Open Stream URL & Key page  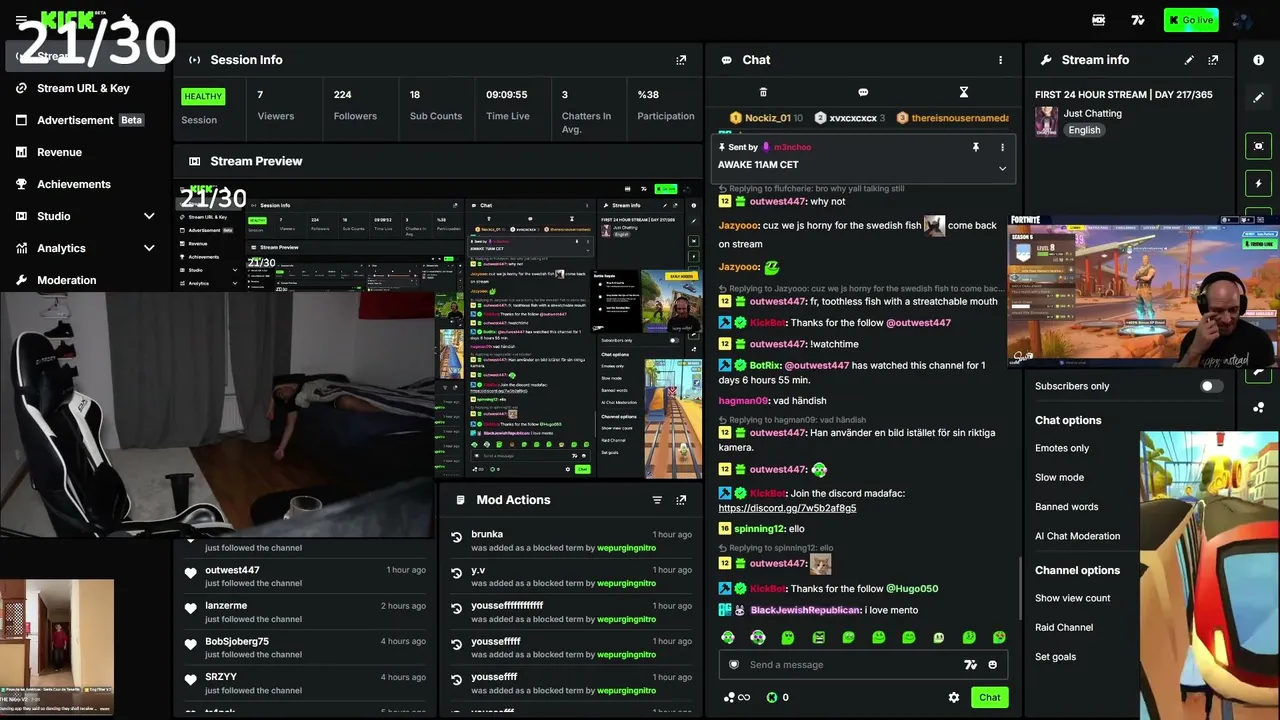pos(85,88)
